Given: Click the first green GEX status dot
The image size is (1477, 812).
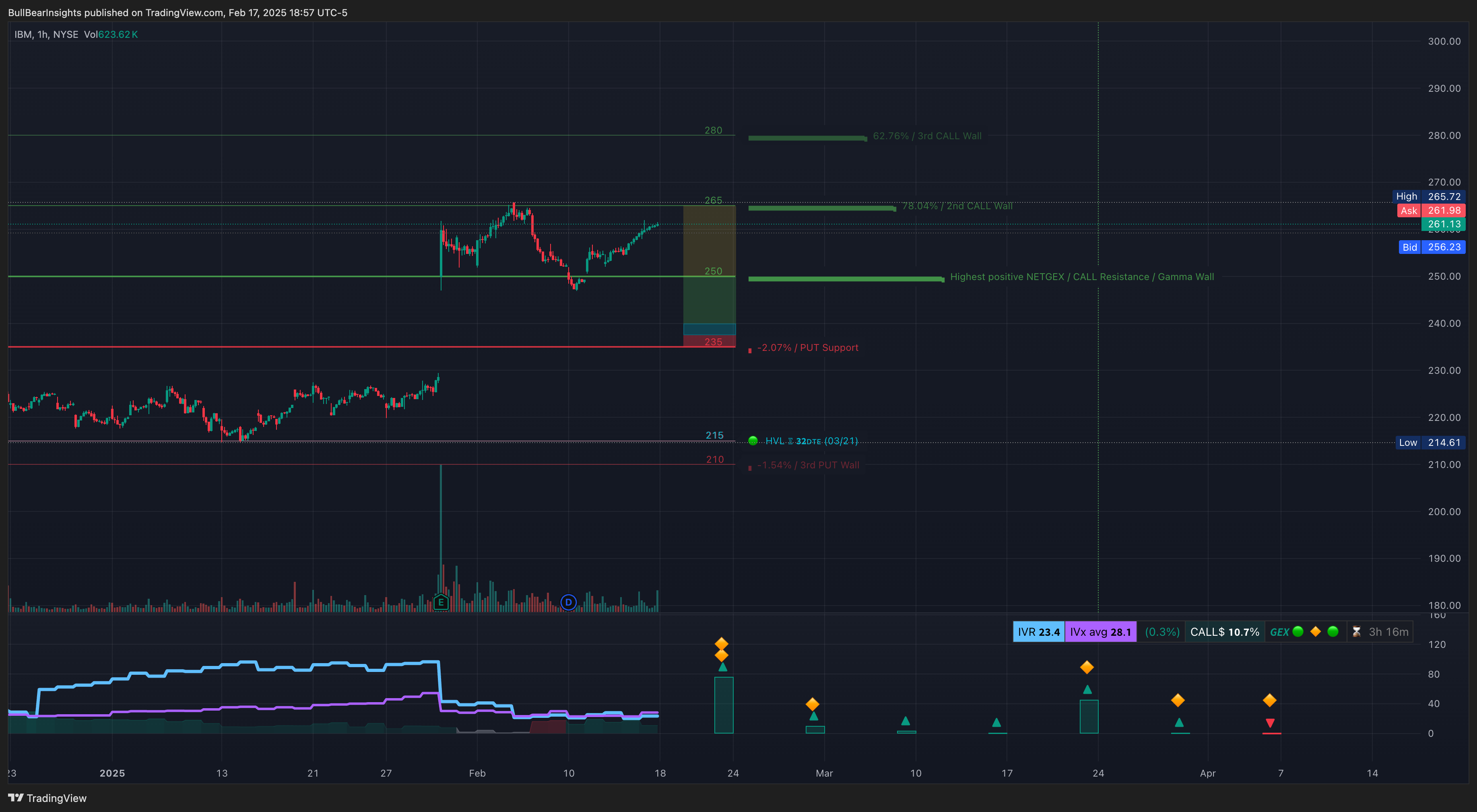Looking at the screenshot, I should tap(1298, 631).
